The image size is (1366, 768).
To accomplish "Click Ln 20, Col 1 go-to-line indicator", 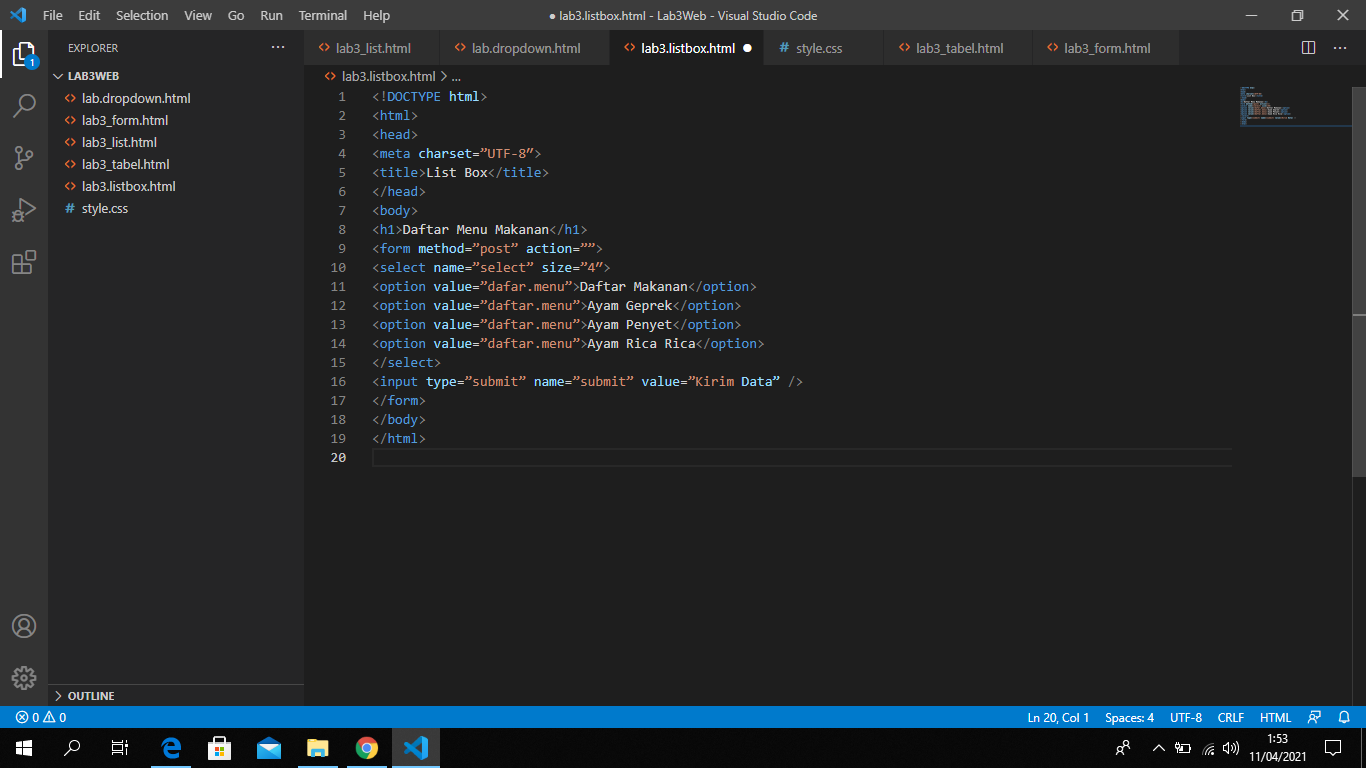I will point(1058,717).
